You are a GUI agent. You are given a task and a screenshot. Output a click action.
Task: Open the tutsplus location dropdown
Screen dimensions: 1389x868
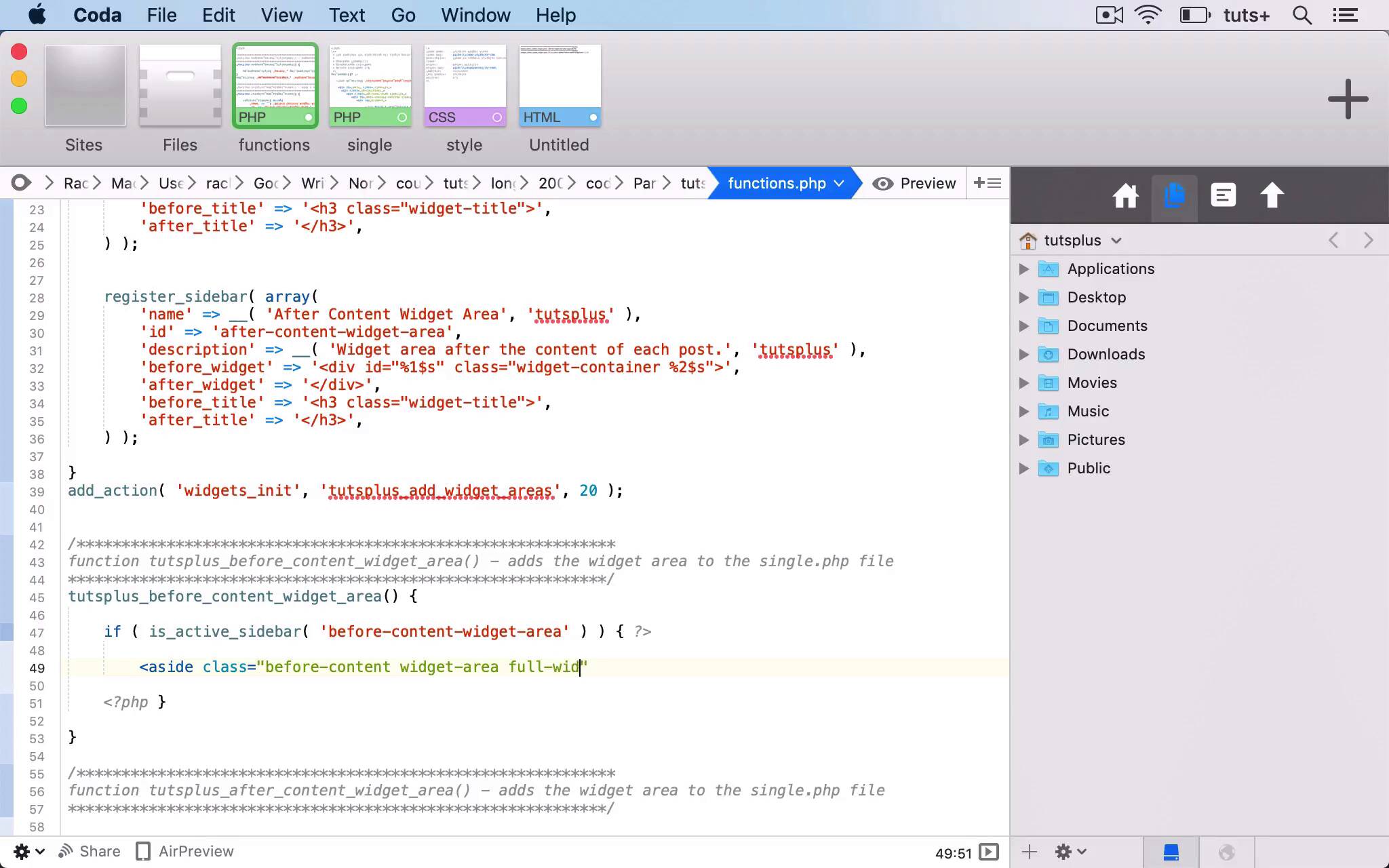pyautogui.click(x=1118, y=240)
